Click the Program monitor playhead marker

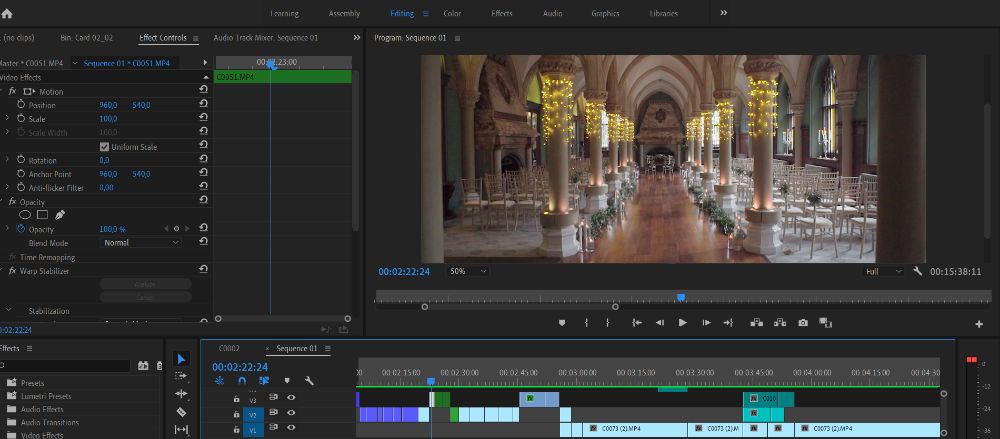(x=680, y=297)
